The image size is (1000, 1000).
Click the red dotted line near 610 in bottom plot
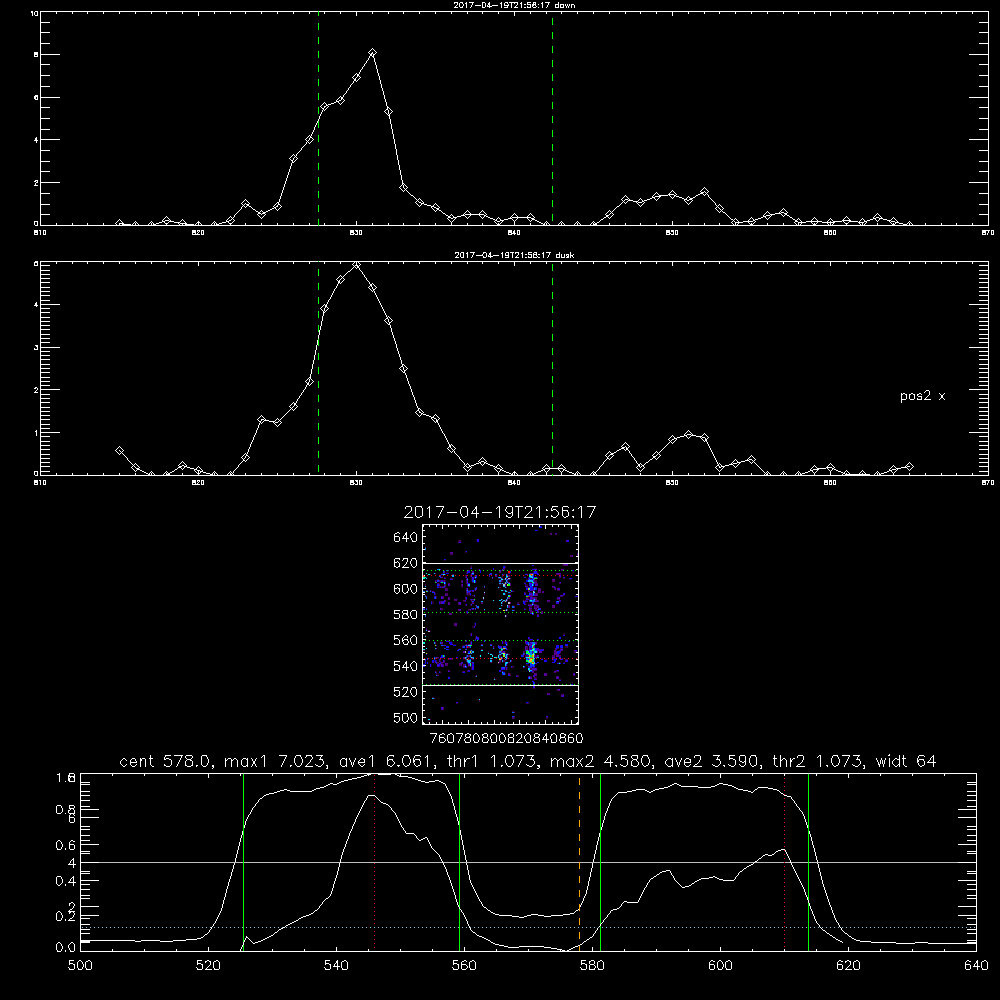pos(784,861)
